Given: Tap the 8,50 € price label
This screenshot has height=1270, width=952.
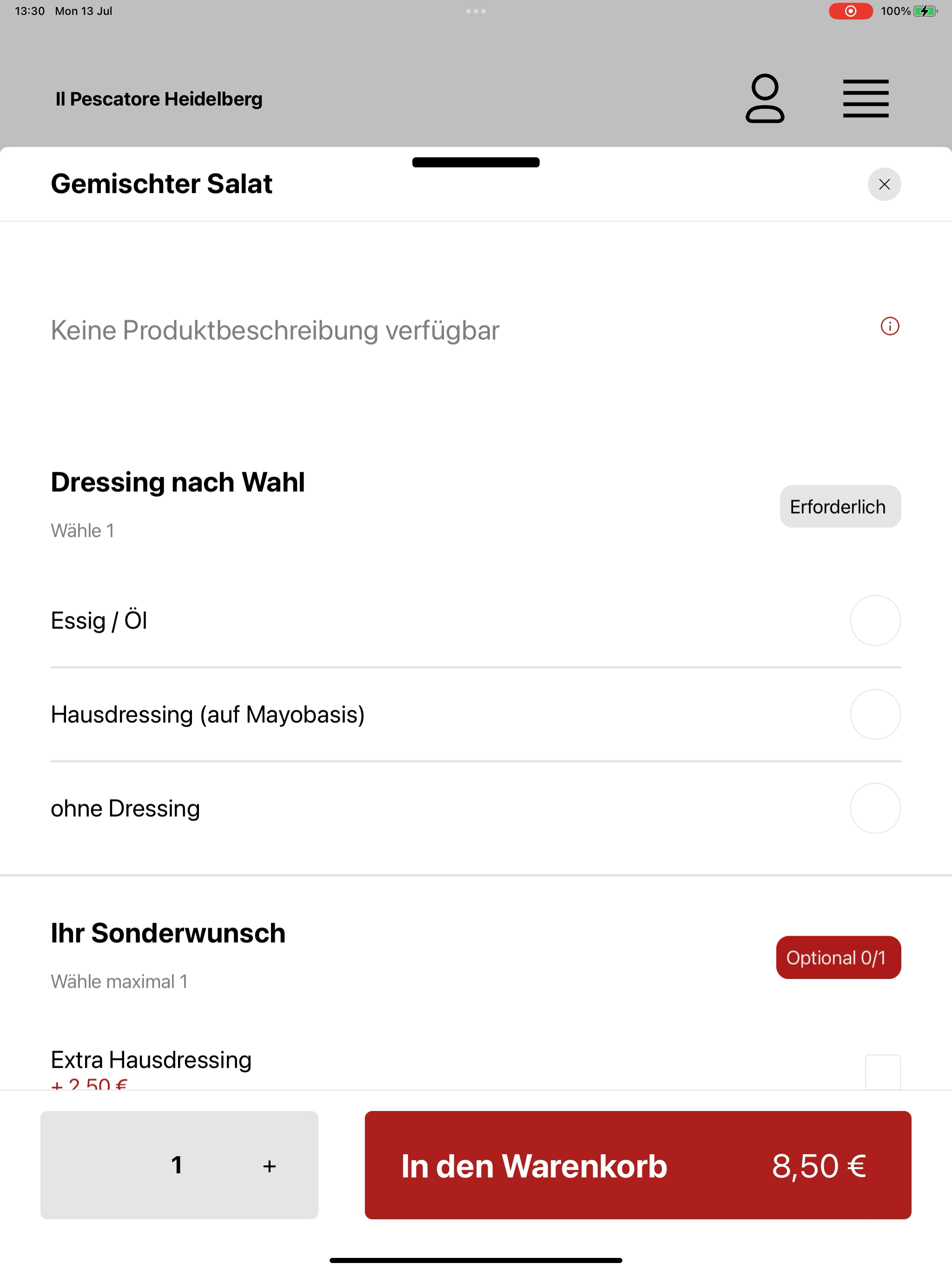Looking at the screenshot, I should click(x=819, y=1166).
